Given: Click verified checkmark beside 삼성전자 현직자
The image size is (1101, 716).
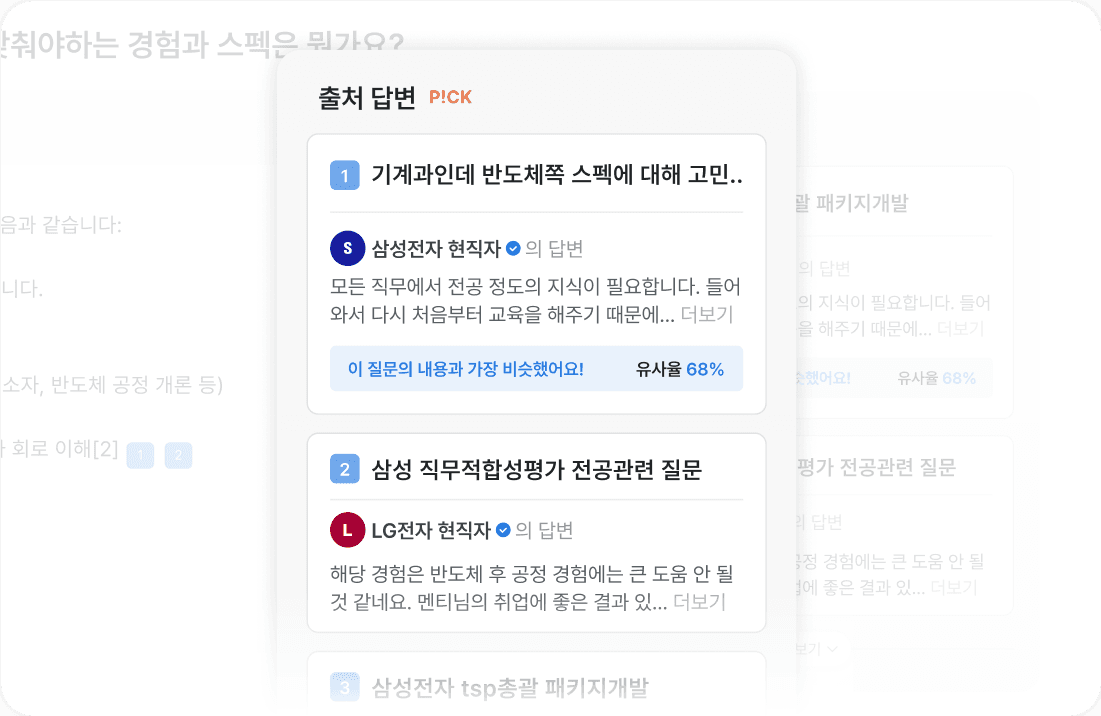Looking at the screenshot, I should point(513,249).
